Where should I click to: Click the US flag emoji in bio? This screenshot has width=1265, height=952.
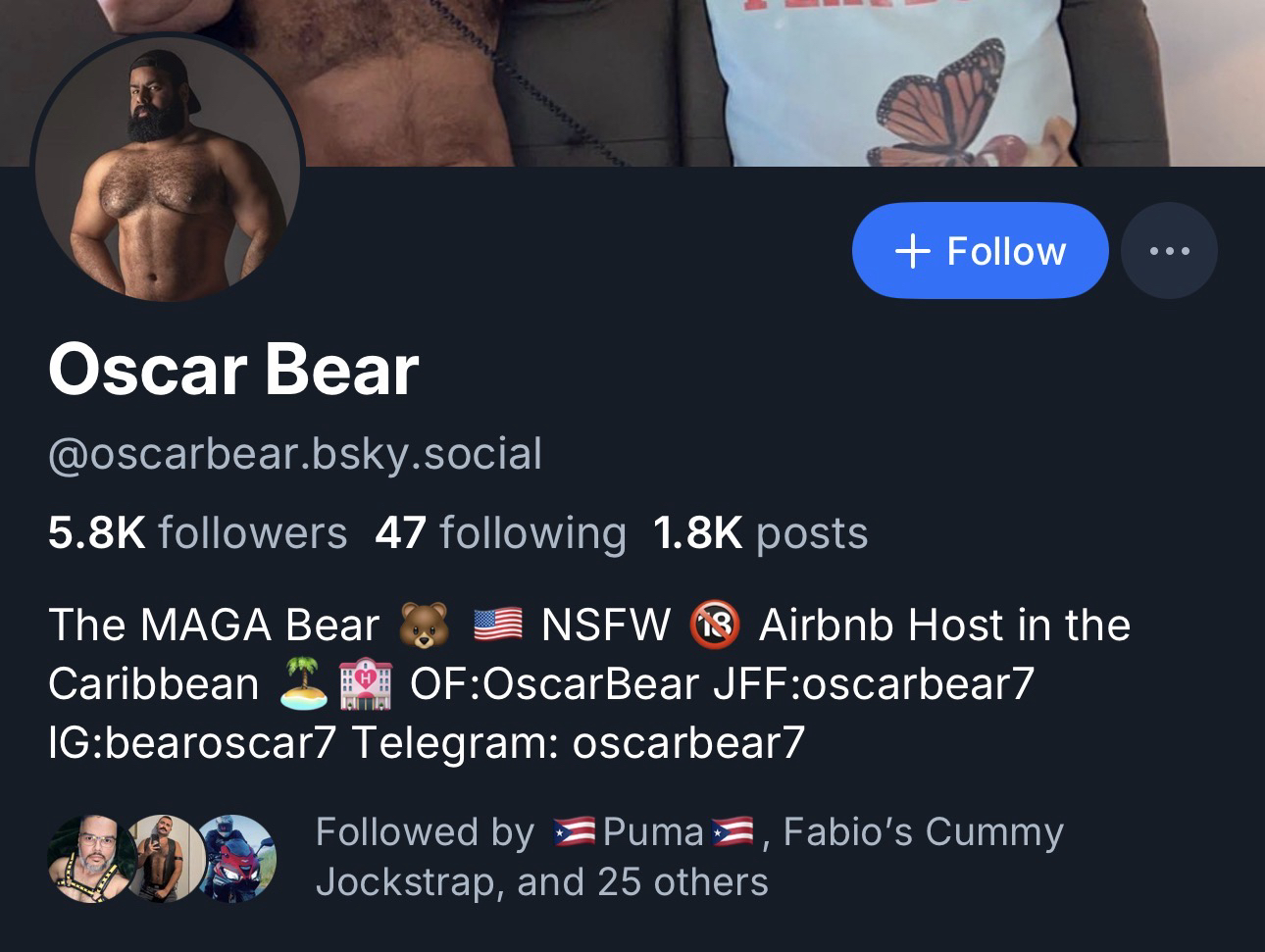(x=498, y=626)
